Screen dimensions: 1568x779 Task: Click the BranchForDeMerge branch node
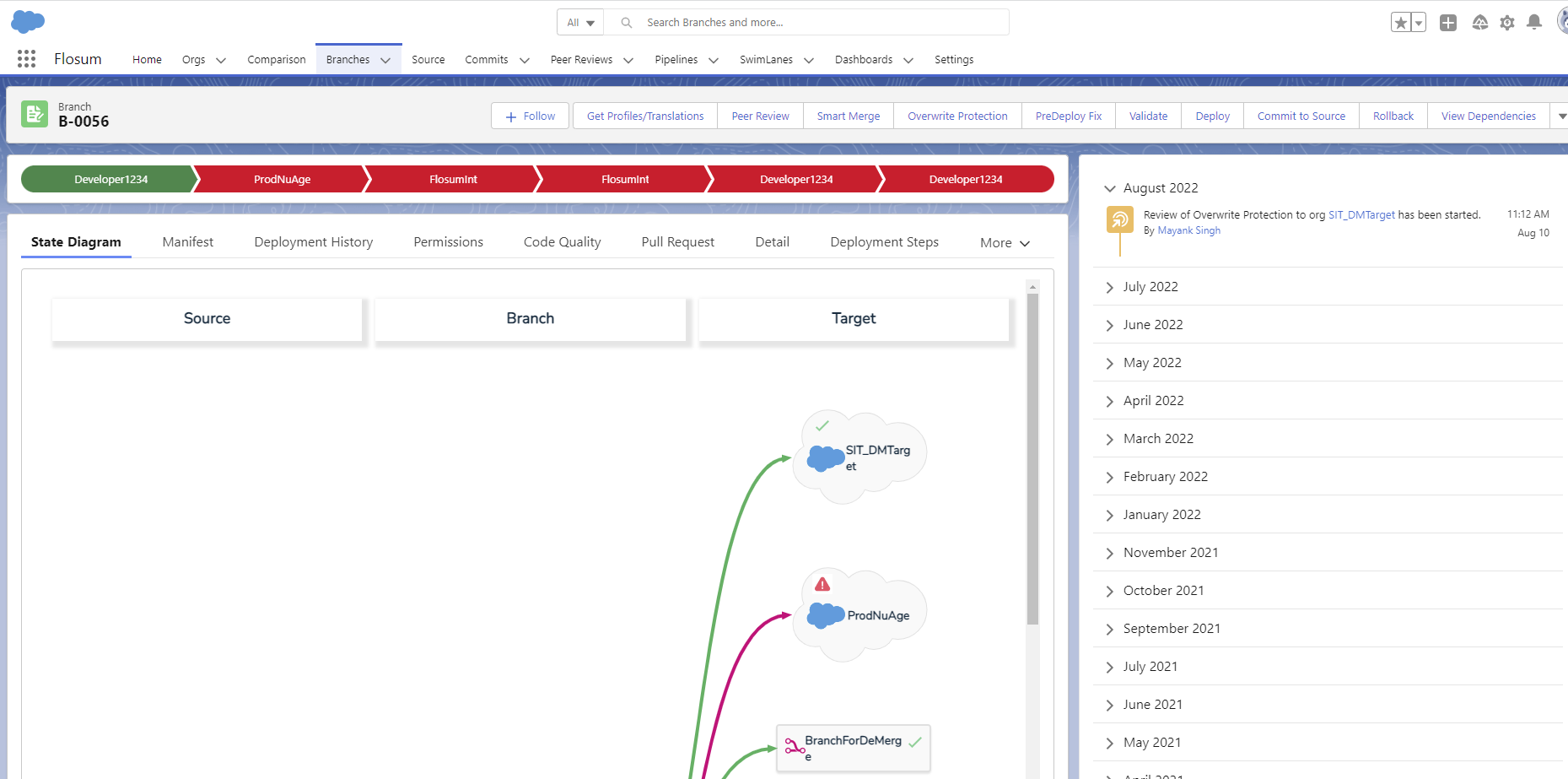coord(854,748)
